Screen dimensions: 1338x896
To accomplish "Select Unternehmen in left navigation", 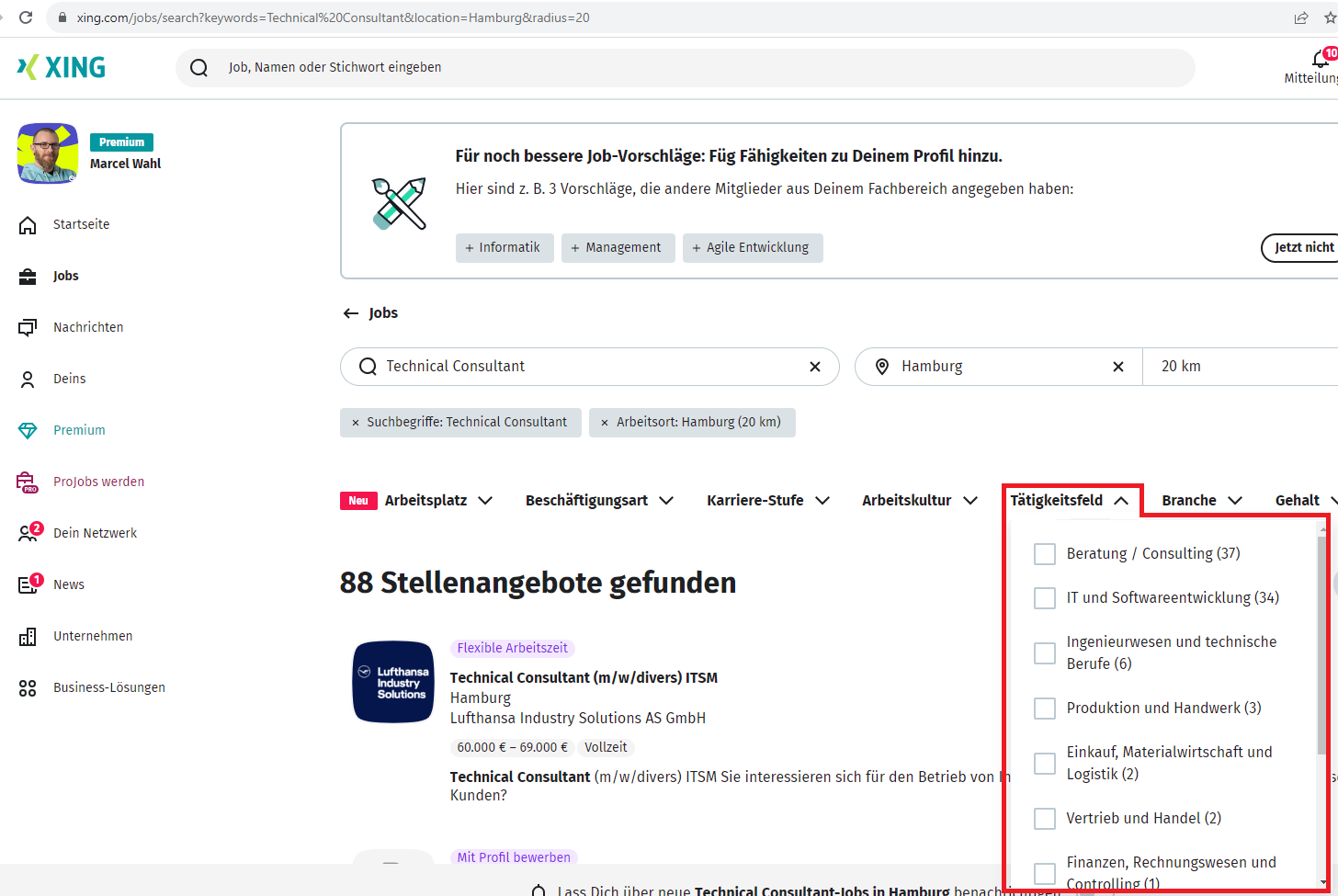I will (92, 636).
